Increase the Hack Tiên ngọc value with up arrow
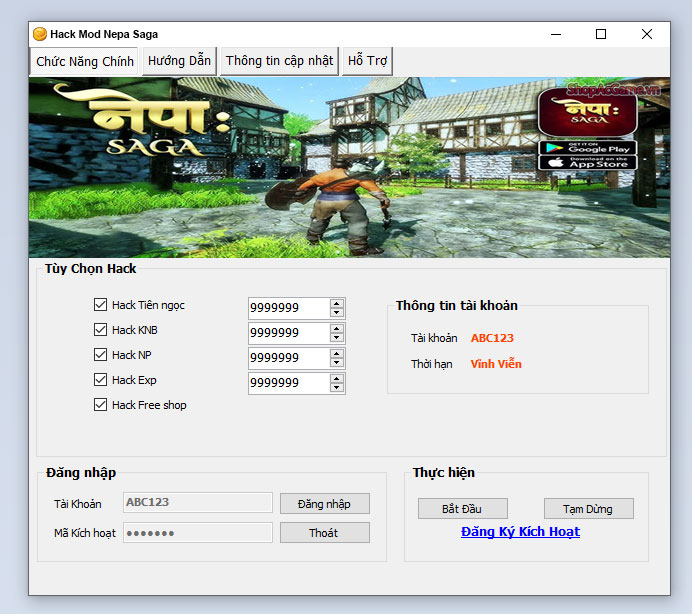Screen dimensions: 693x616 point(337,304)
